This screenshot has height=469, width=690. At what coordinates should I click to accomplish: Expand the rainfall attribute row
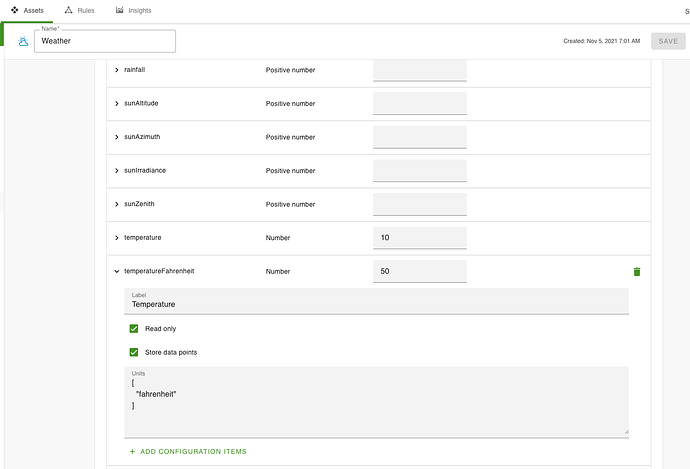(117, 70)
